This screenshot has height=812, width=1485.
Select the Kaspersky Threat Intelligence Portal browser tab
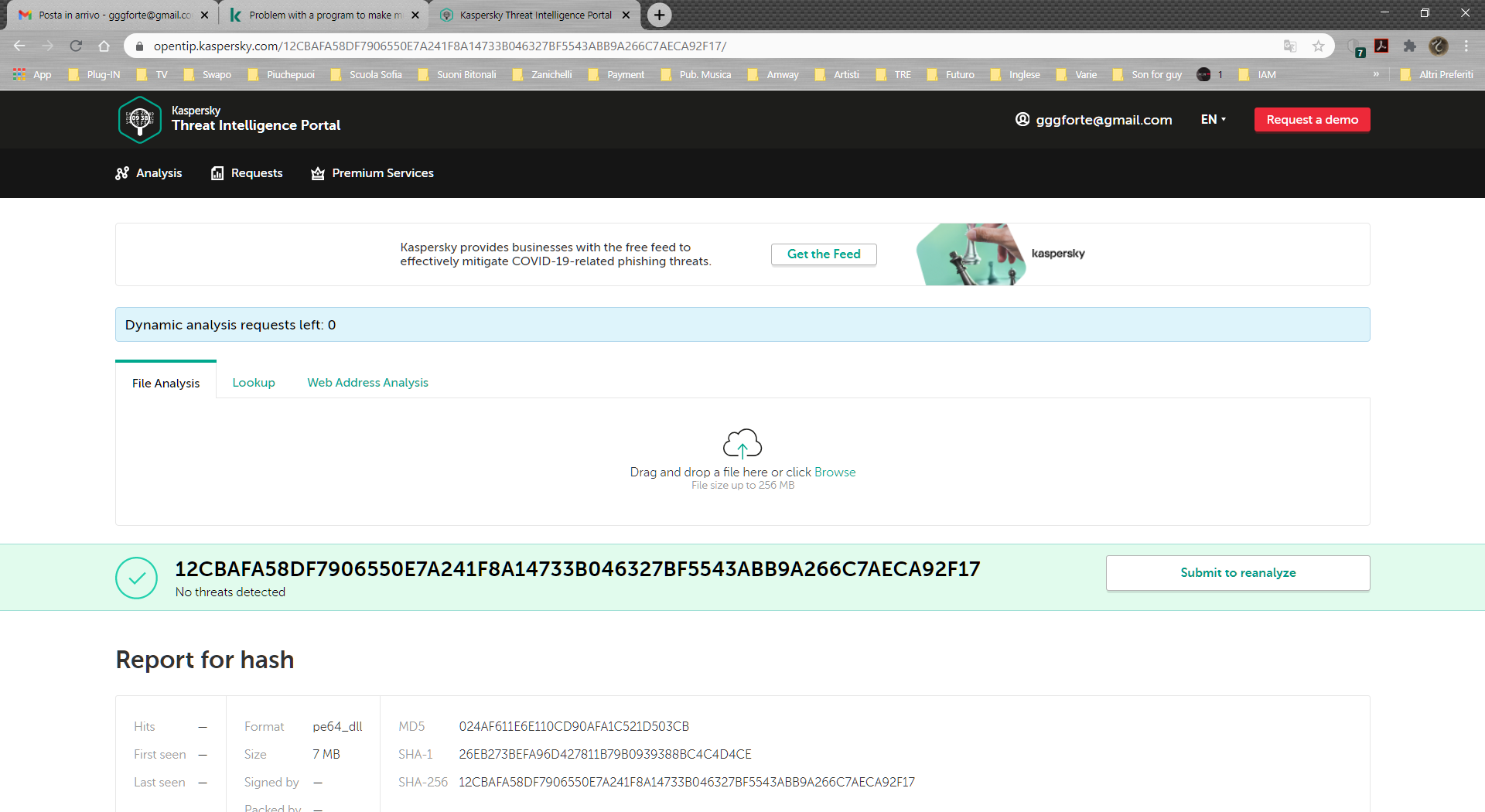coord(535,15)
